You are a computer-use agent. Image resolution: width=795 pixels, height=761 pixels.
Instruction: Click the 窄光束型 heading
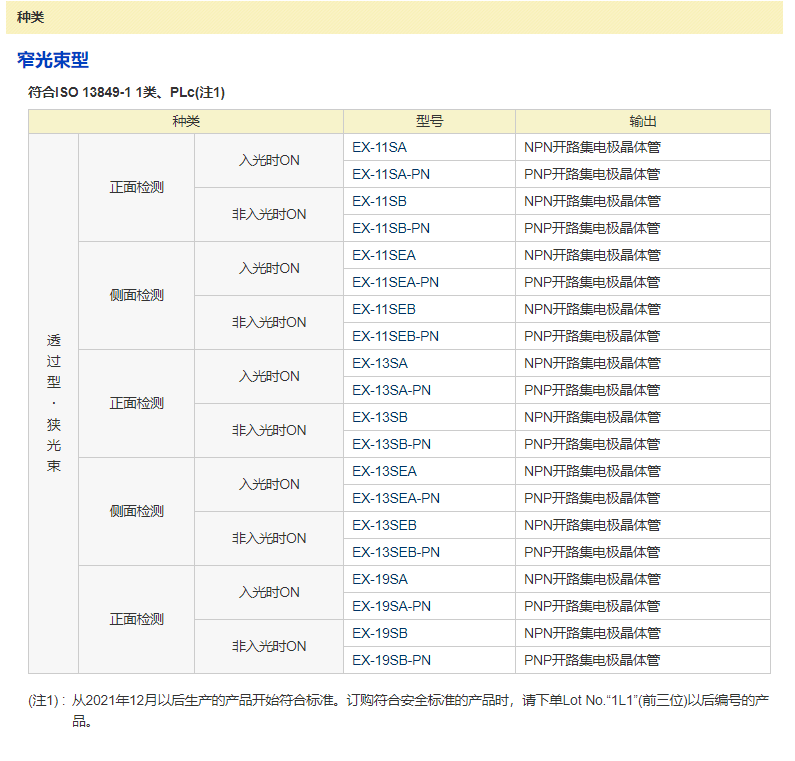pyautogui.click(x=53, y=60)
